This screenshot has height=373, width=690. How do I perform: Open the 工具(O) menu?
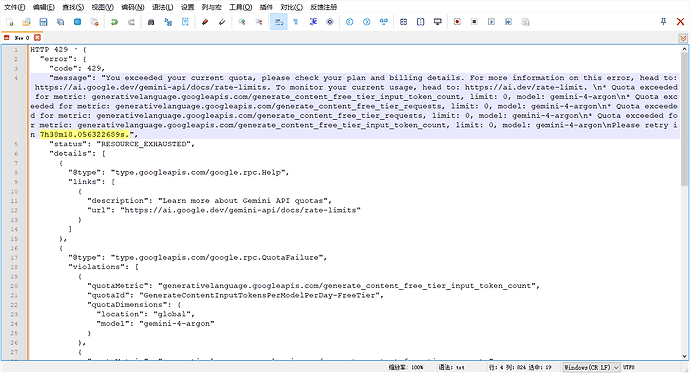pyautogui.click(x=241, y=7)
